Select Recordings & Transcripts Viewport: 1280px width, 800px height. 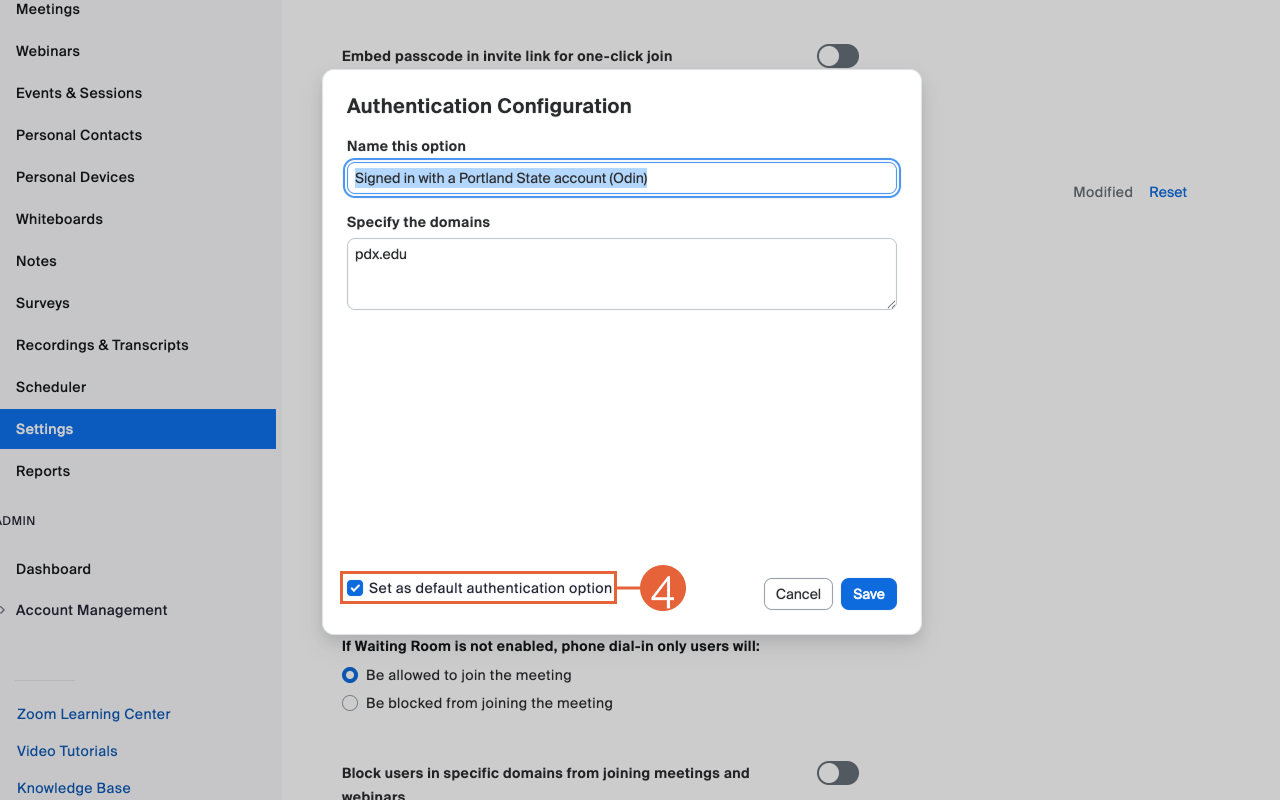click(x=102, y=345)
